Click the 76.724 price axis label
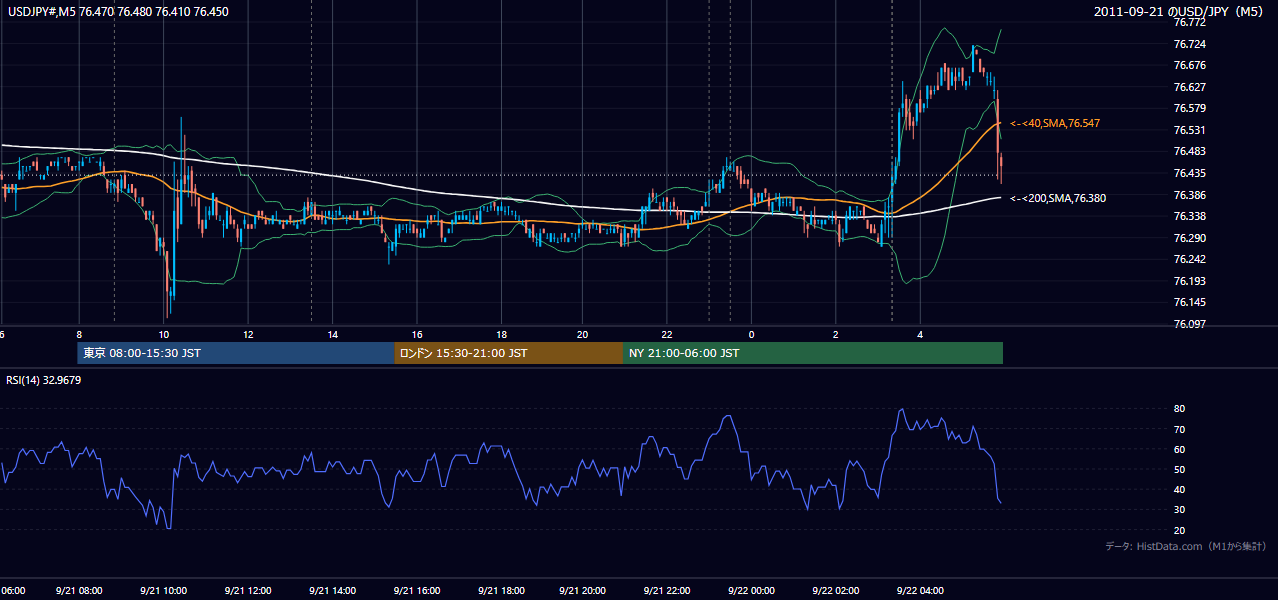This screenshot has height=600, width=1278. tap(1189, 44)
